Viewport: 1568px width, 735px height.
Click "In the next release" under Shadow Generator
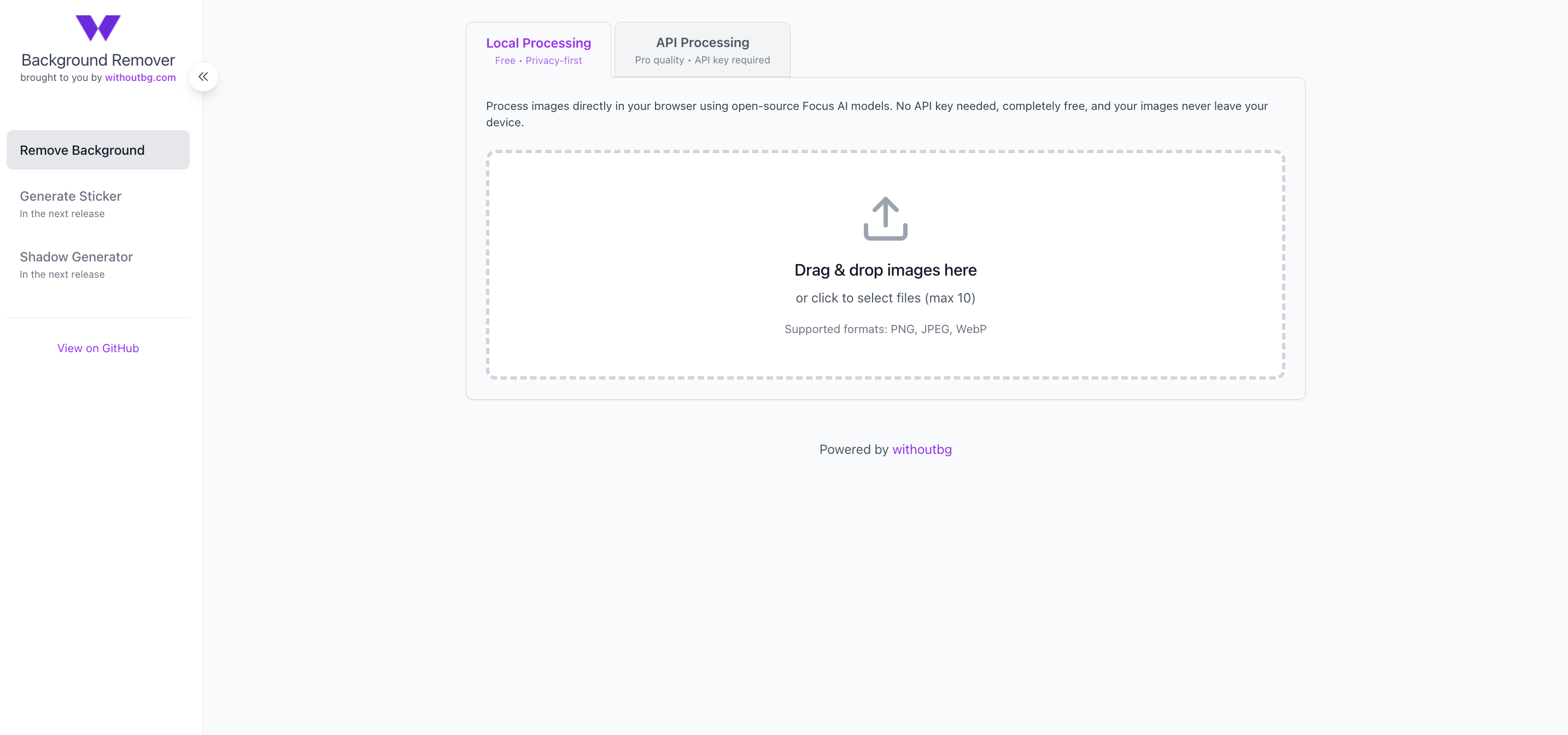(x=62, y=275)
